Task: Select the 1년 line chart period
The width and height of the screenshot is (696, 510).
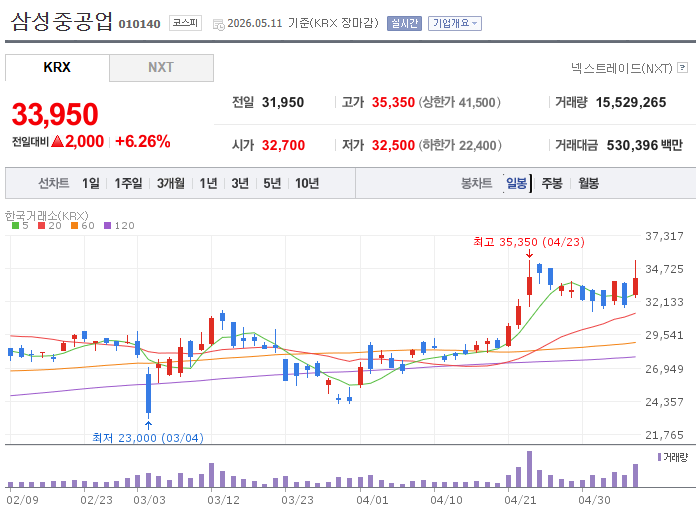Action: pyautogui.click(x=208, y=183)
